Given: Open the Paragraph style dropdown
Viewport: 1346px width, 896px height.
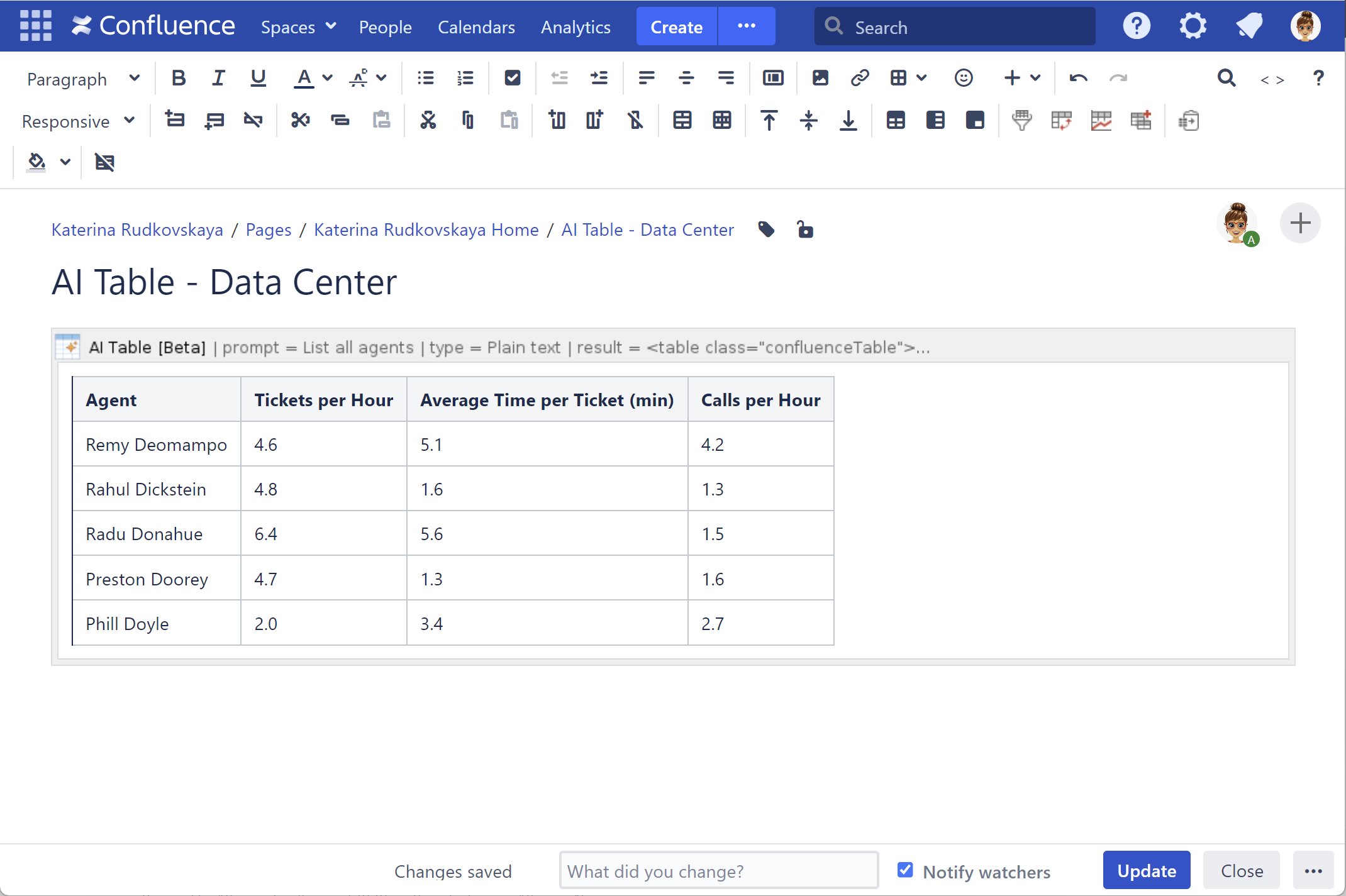Looking at the screenshot, I should (x=82, y=79).
